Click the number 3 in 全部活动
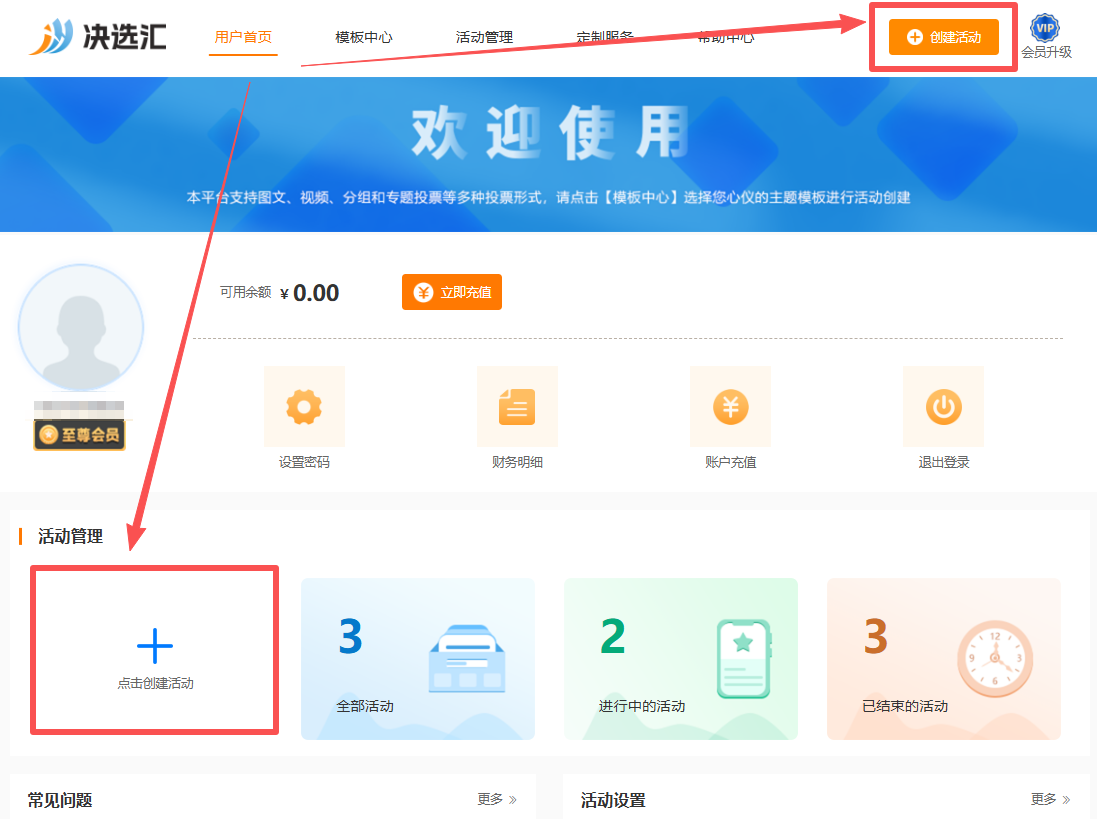This screenshot has height=819, width=1097. point(351,636)
